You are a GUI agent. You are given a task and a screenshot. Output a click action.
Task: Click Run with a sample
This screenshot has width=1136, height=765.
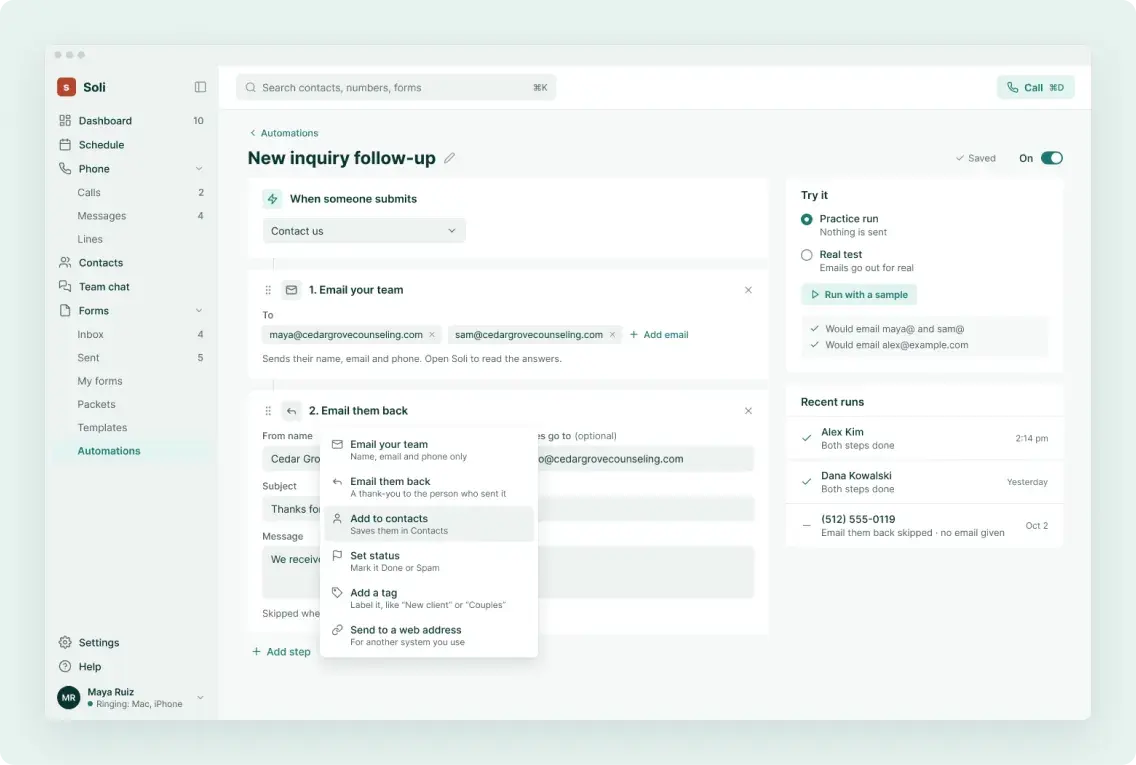[x=859, y=295]
